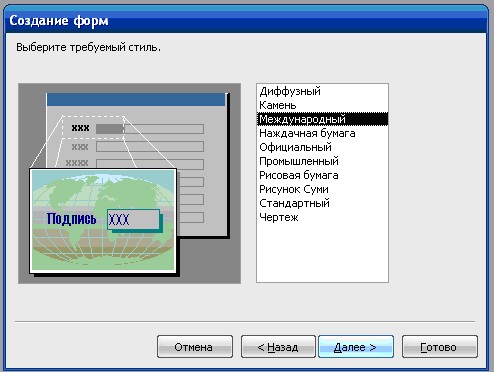Select the Стандартный style
Screen dimensions: 494x372
tap(322, 203)
